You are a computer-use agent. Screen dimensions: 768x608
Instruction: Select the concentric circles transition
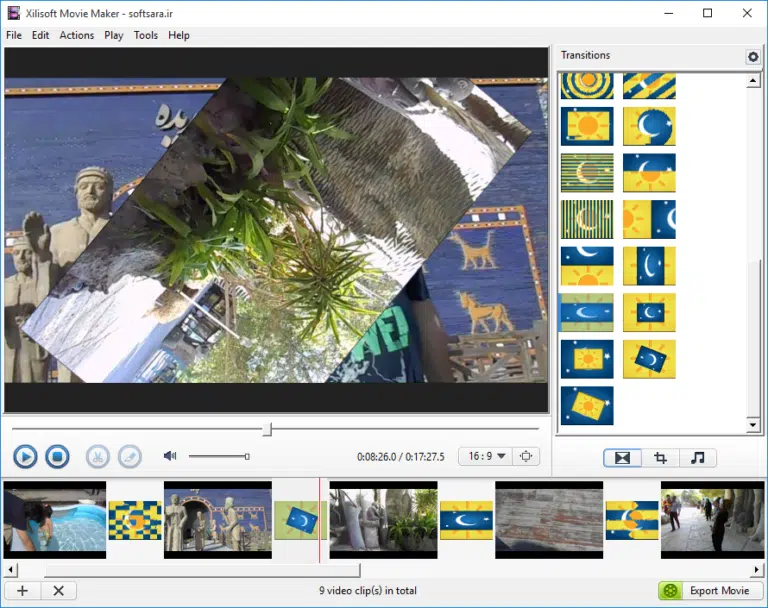click(x=587, y=86)
